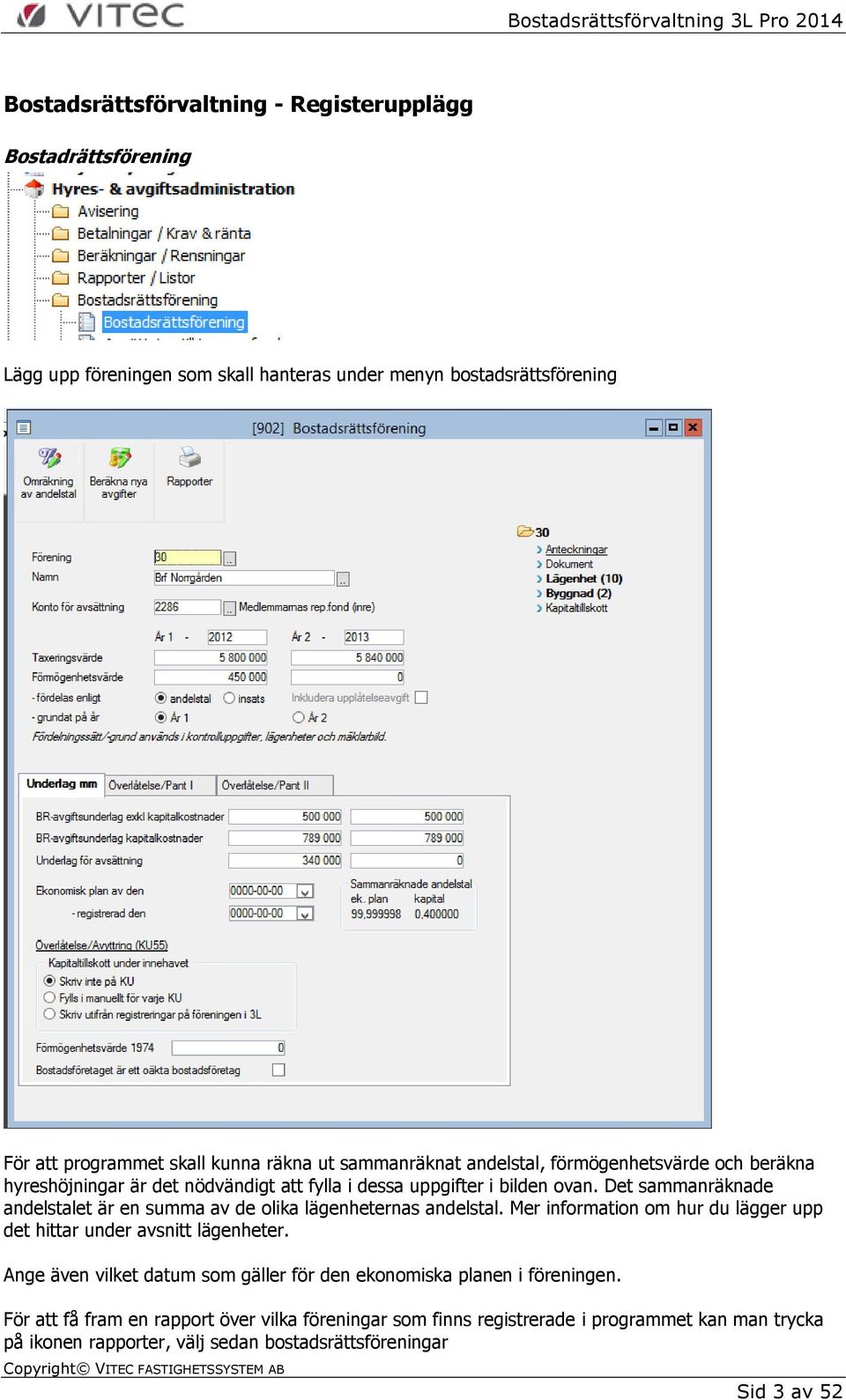The height and width of the screenshot is (1400, 846).
Task: Open the Byggnad (2) link
Action: coord(578,593)
